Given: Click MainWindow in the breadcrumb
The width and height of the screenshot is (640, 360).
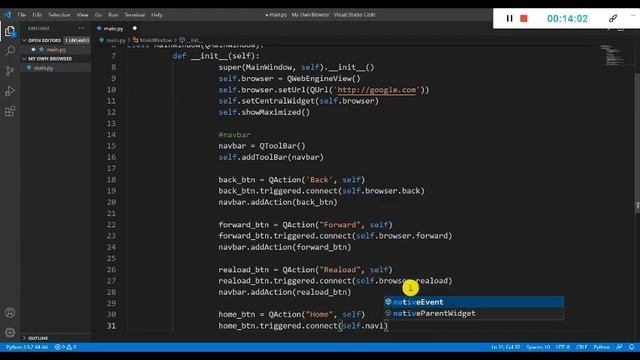Looking at the screenshot, I should [x=156, y=40].
